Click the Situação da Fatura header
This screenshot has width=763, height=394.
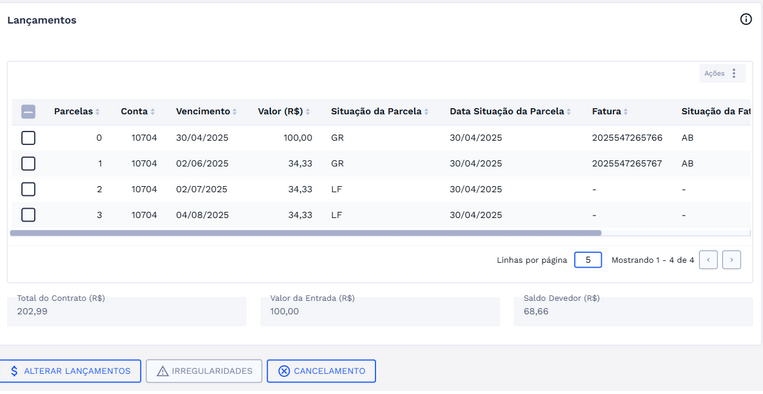(715, 111)
